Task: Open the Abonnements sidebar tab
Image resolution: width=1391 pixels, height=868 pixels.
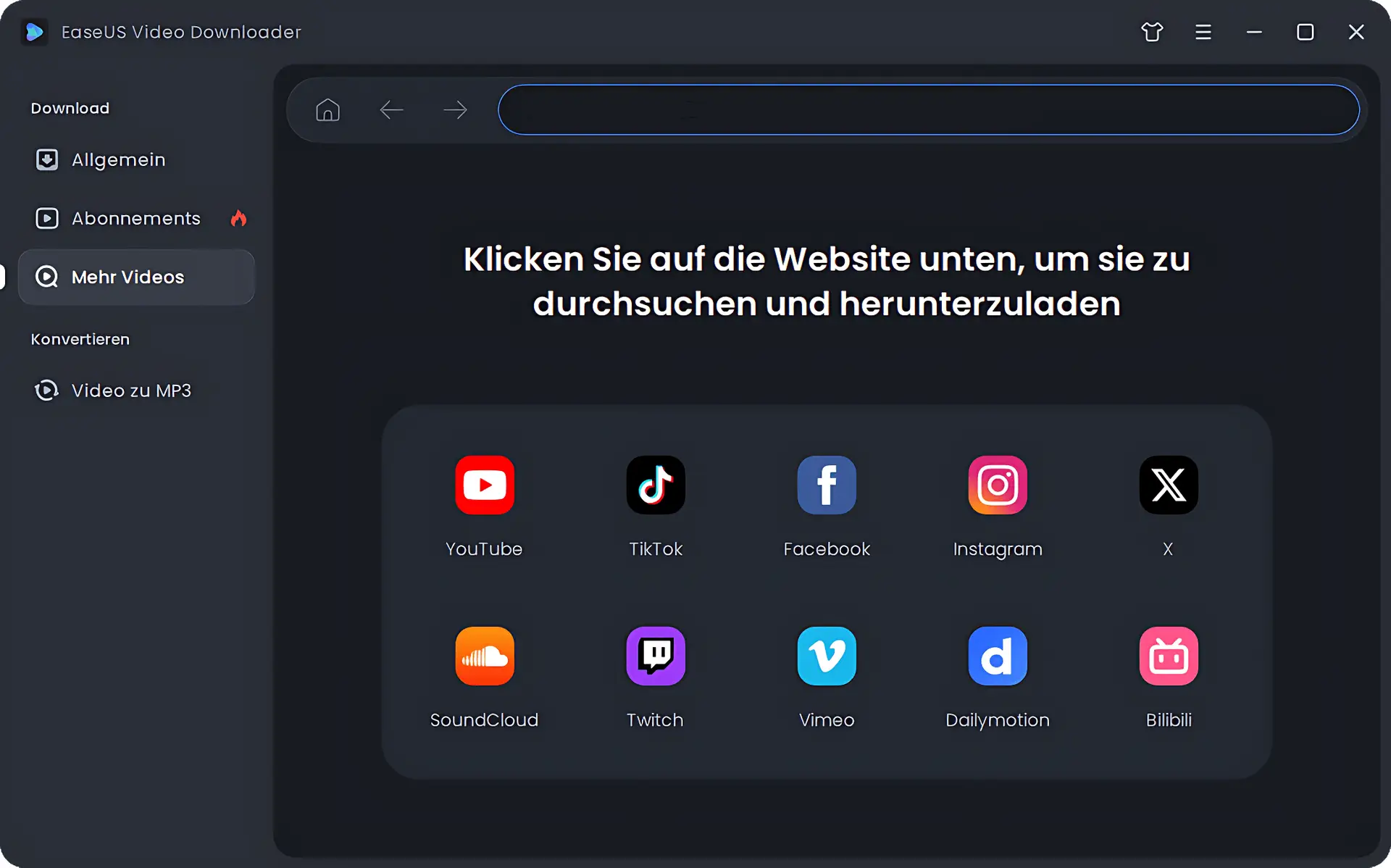Action: (x=135, y=218)
